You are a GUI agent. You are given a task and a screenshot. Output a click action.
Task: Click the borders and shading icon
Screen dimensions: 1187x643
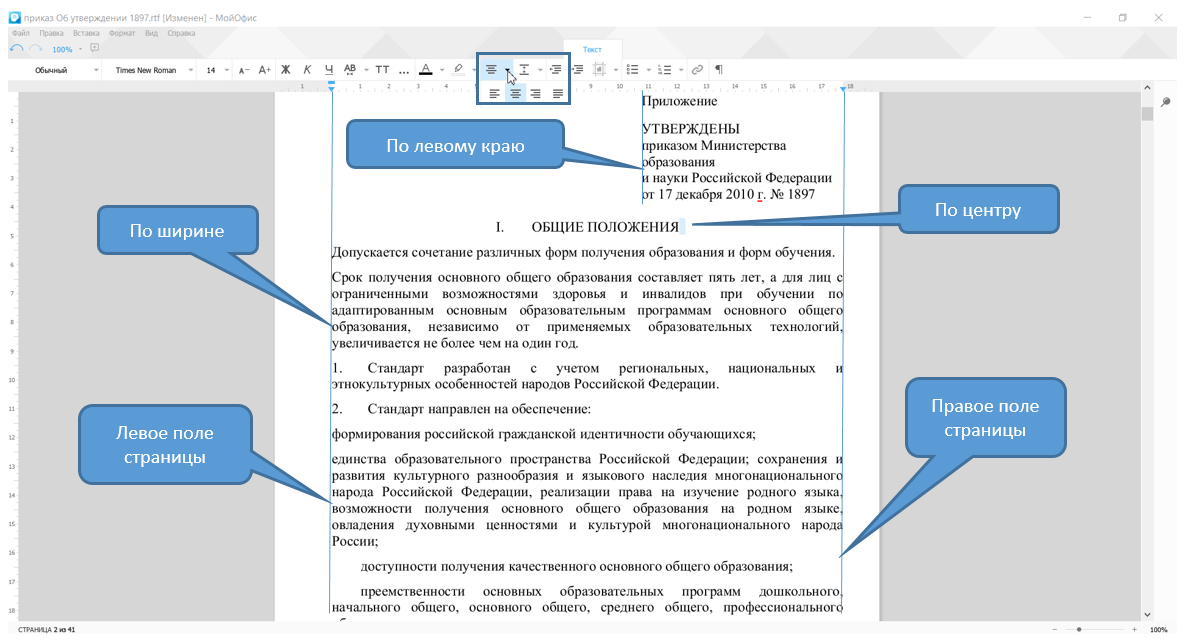point(599,70)
